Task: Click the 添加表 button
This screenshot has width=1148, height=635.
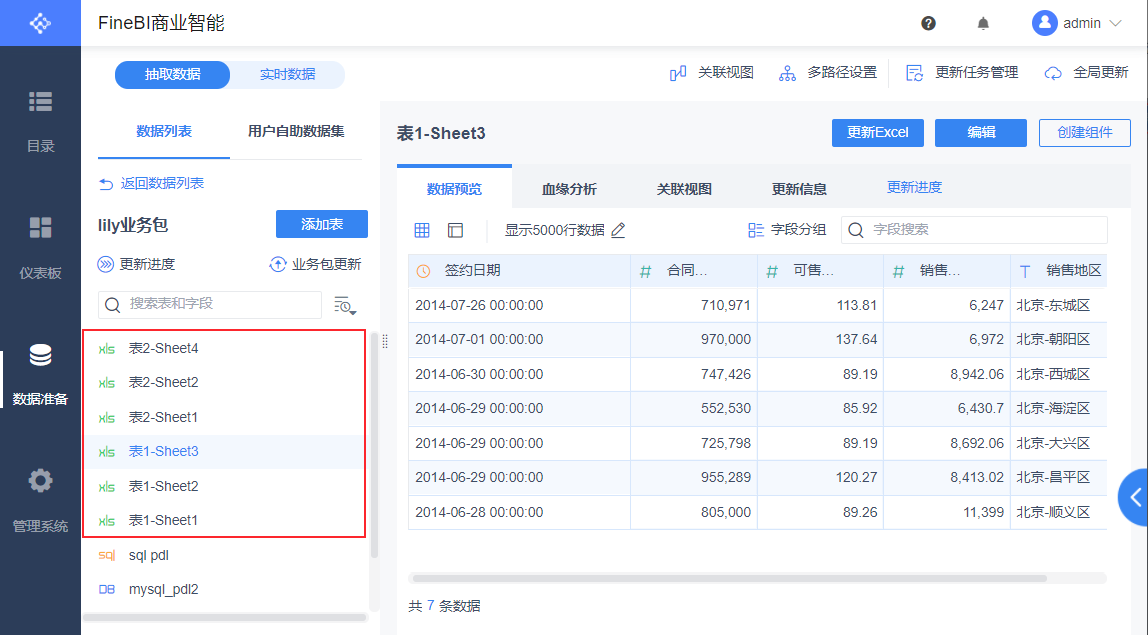Action: 322,224
